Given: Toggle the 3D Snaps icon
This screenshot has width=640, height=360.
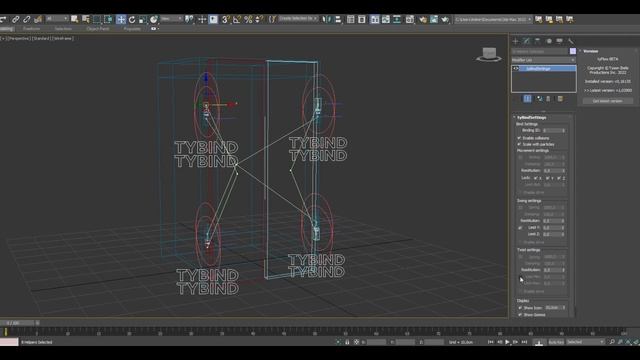Looking at the screenshot, I should tap(225, 19).
